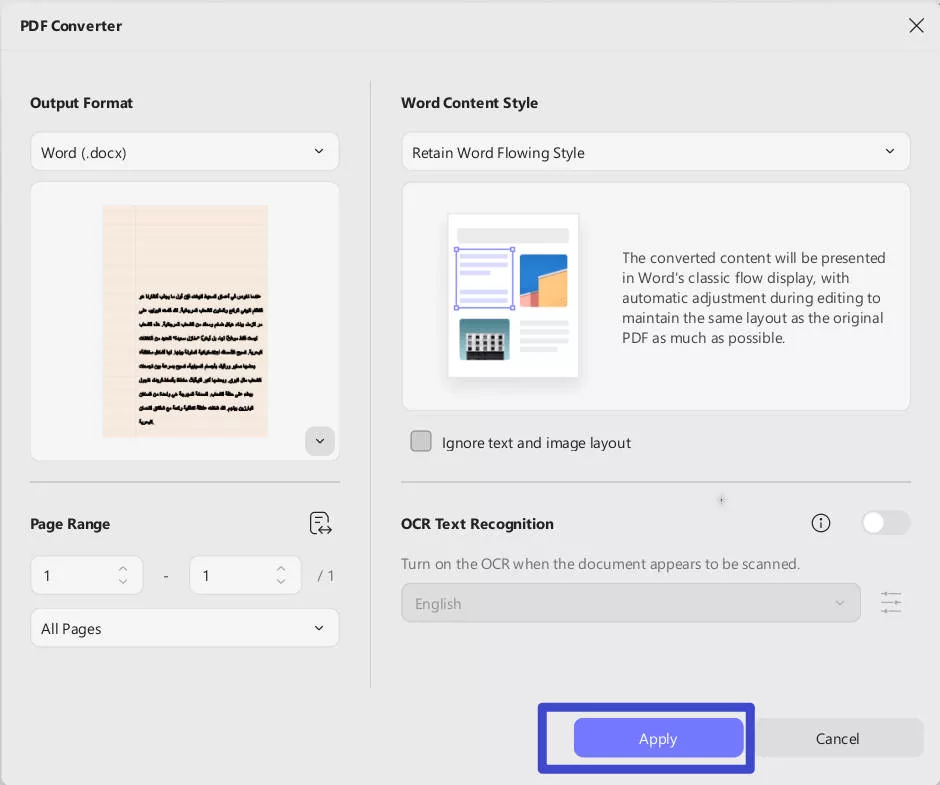Screen dimensions: 940x785
Task: Increase the start page with the up stepper
Action: coord(122,569)
